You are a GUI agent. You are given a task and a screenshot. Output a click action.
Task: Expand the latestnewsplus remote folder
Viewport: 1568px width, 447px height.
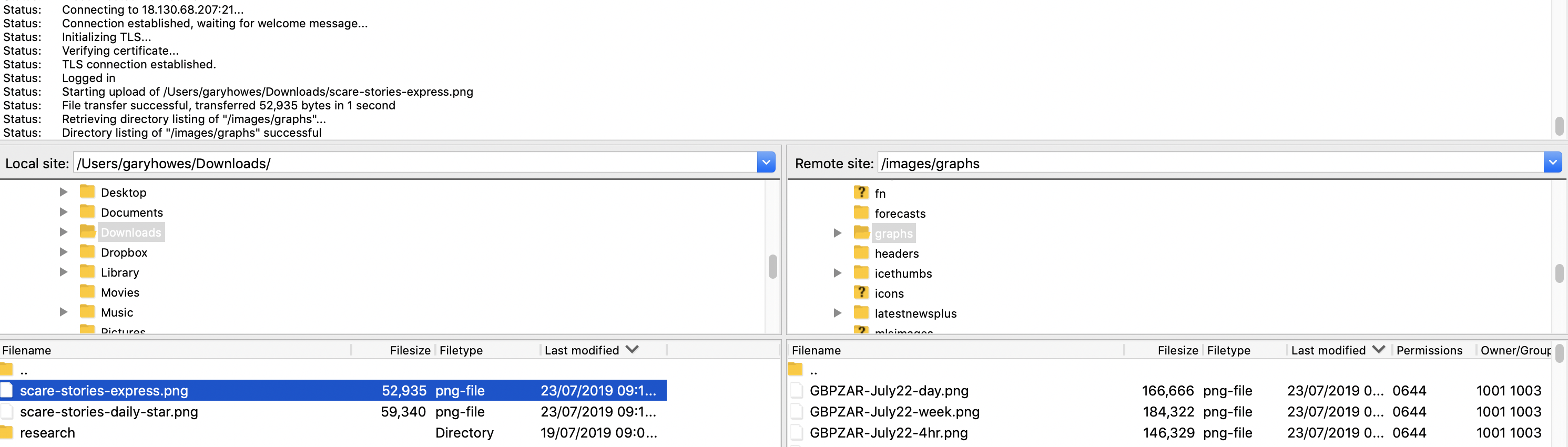838,313
